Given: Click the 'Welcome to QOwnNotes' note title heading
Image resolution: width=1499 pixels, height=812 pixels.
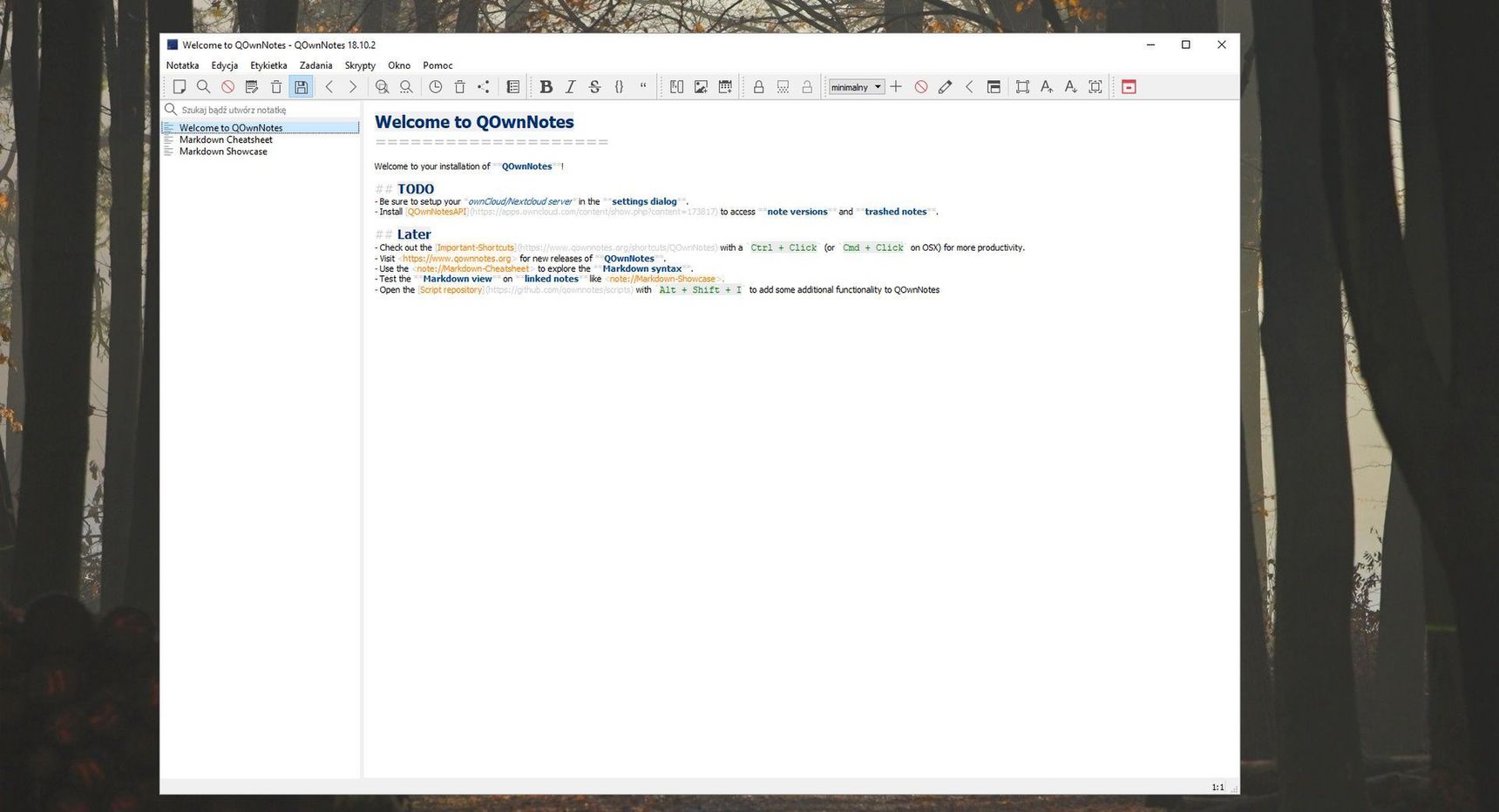Looking at the screenshot, I should click(x=474, y=122).
